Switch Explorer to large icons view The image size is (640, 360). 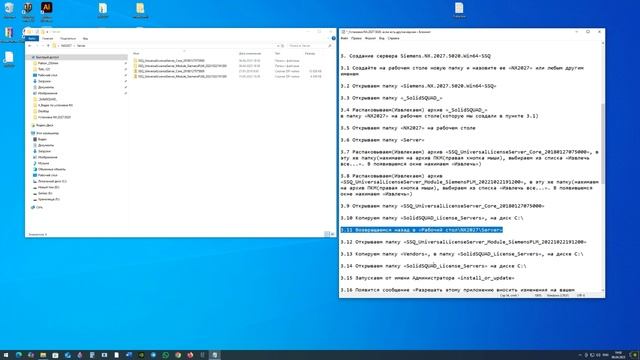pyautogui.click(x=332, y=234)
